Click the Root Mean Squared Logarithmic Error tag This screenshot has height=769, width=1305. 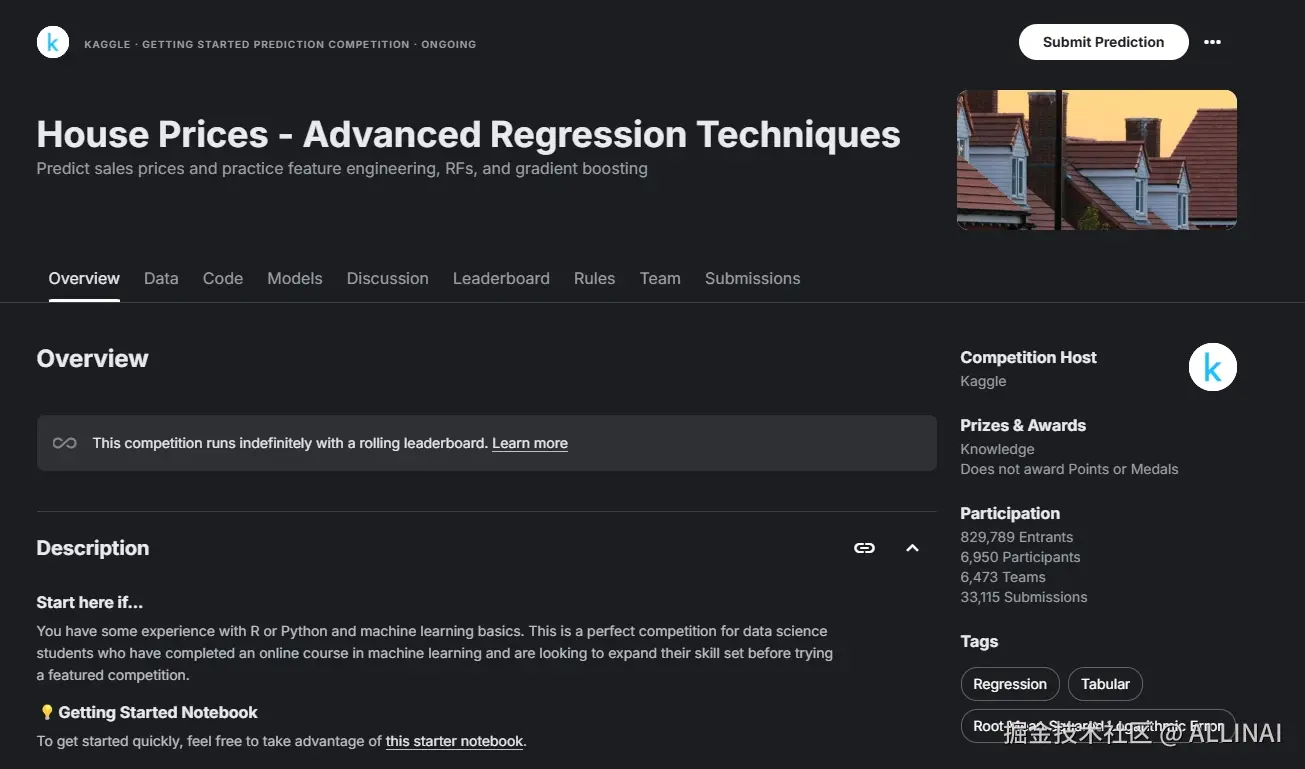click(1098, 726)
